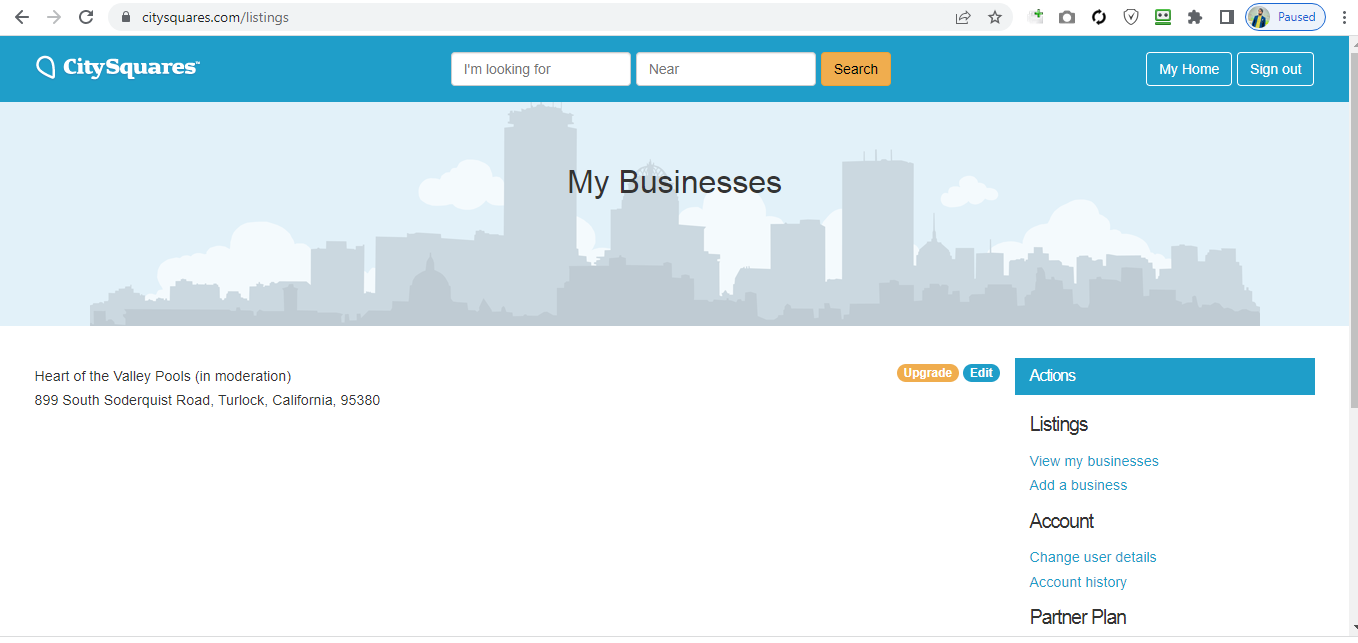Open My Home button
Image resolution: width=1358 pixels, height=643 pixels.
pyautogui.click(x=1189, y=69)
